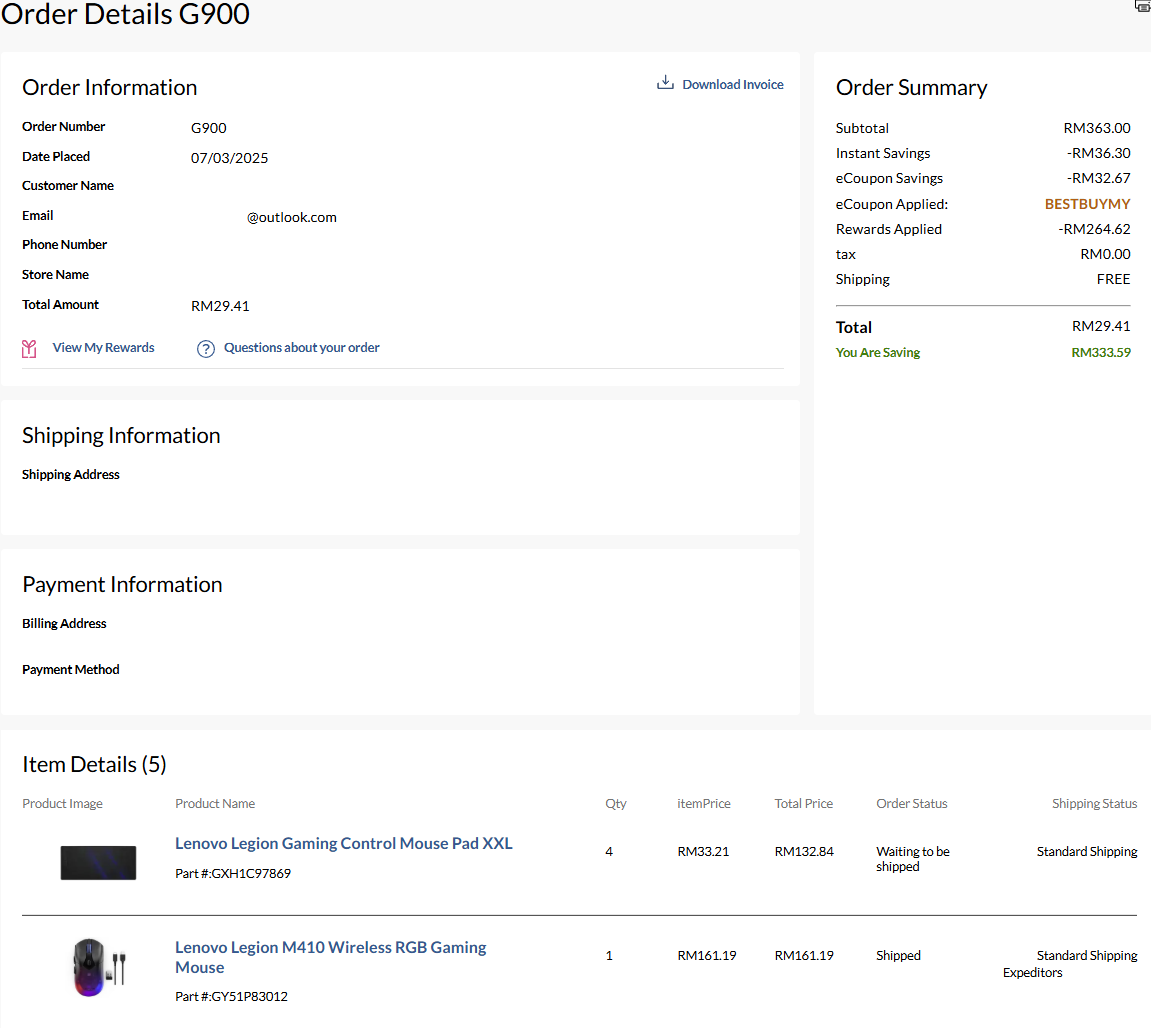Image resolution: width=1151 pixels, height=1028 pixels.
Task: Click the mouse pad product thumbnail
Action: click(98, 862)
